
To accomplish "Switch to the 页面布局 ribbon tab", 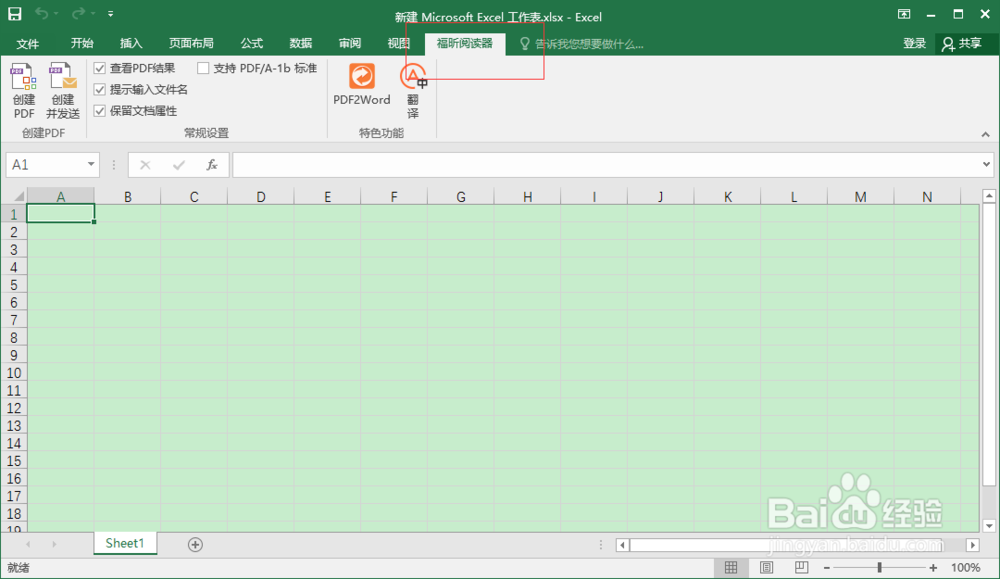I will [x=191, y=43].
